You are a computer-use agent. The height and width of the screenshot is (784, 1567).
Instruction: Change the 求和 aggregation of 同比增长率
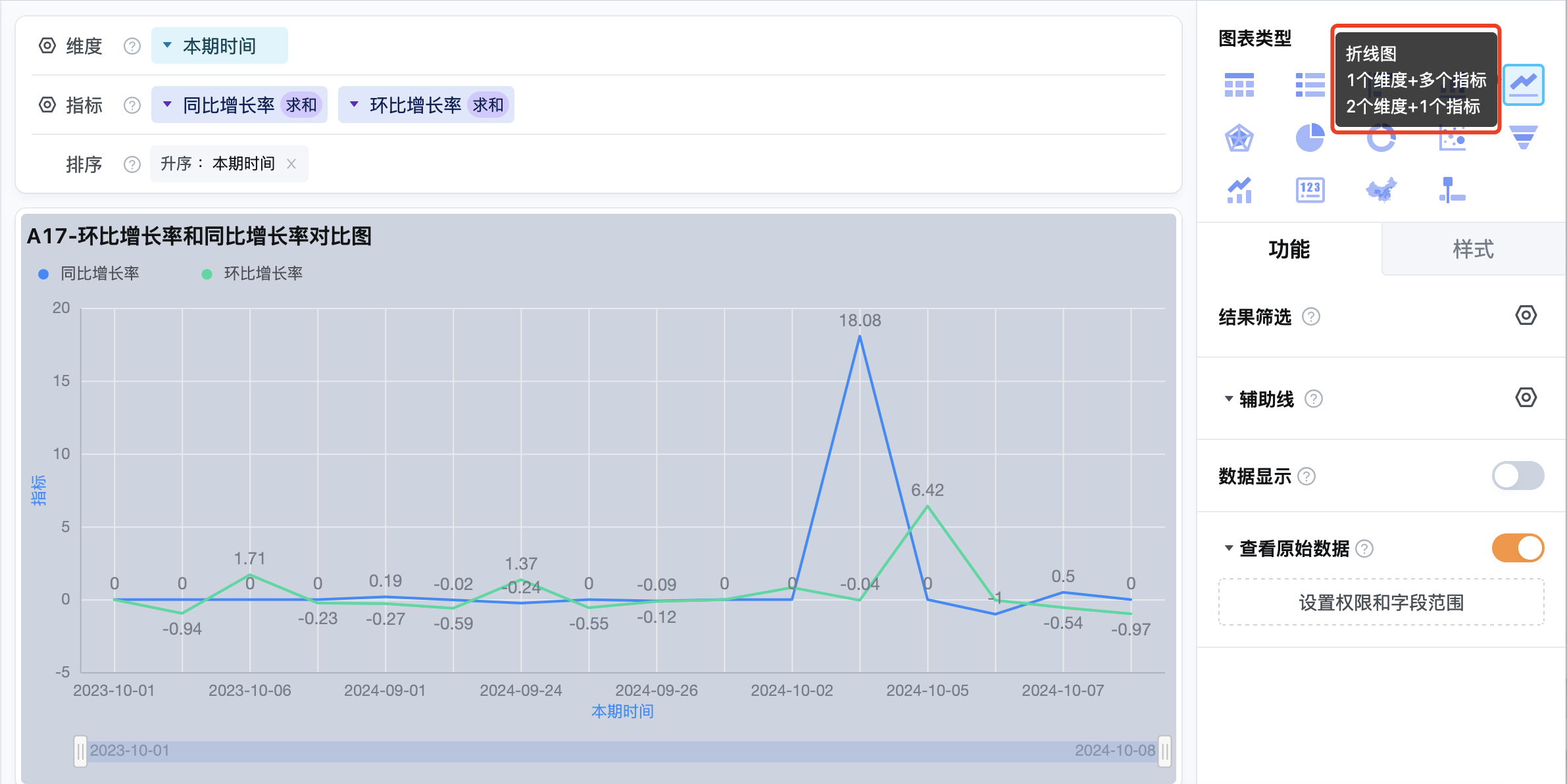301,105
